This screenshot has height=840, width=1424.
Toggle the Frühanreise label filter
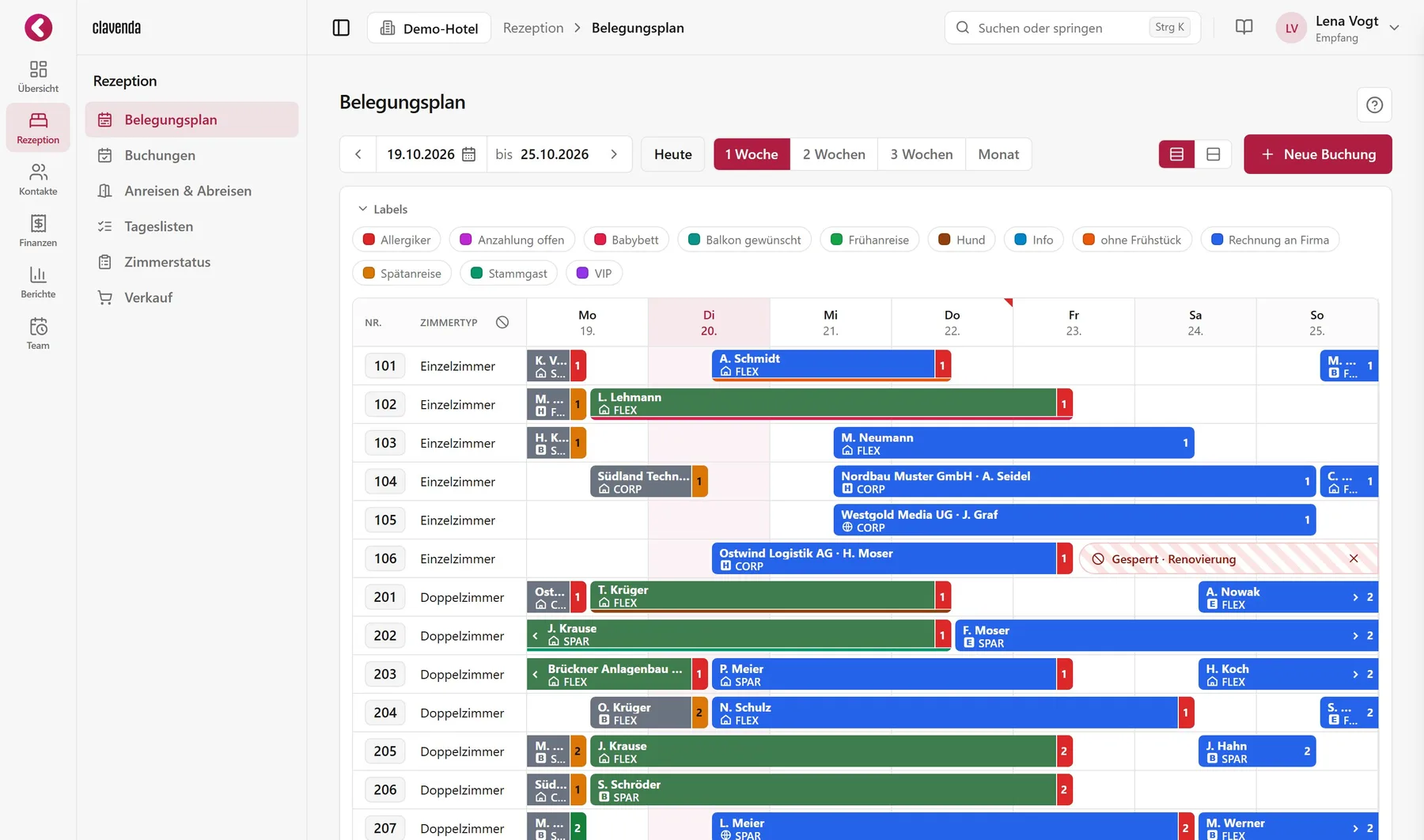[x=869, y=240]
